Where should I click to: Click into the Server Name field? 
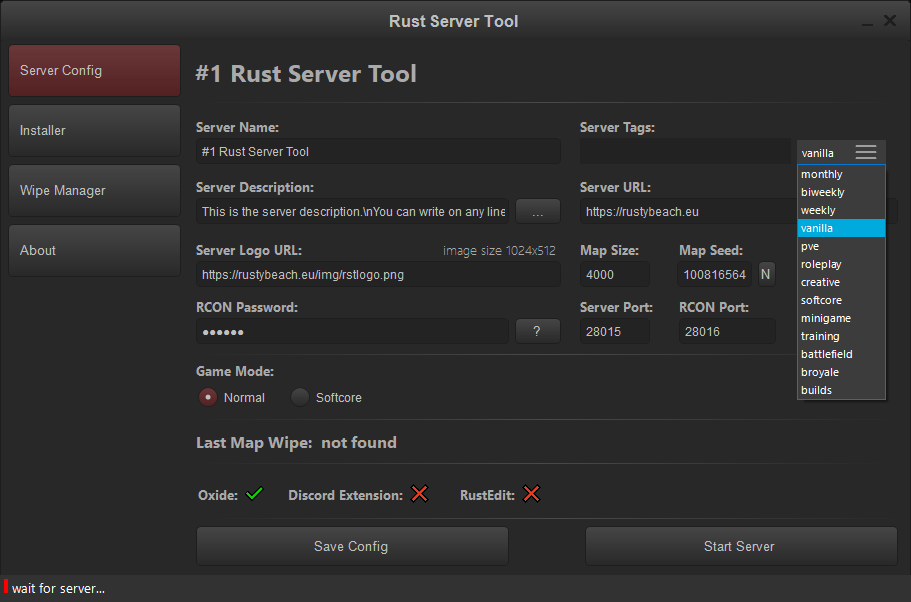point(377,152)
